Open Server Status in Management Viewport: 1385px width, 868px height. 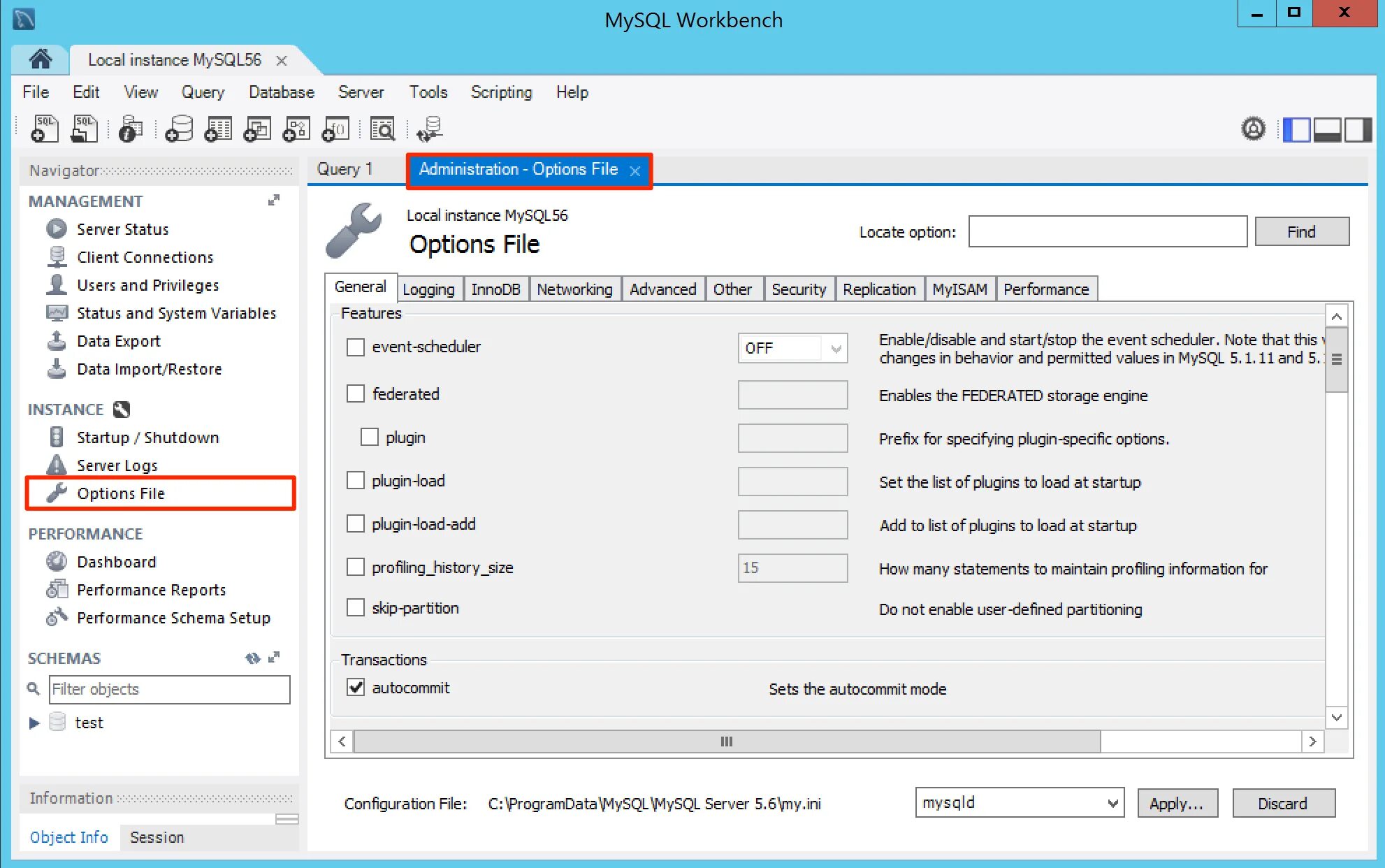tap(122, 229)
